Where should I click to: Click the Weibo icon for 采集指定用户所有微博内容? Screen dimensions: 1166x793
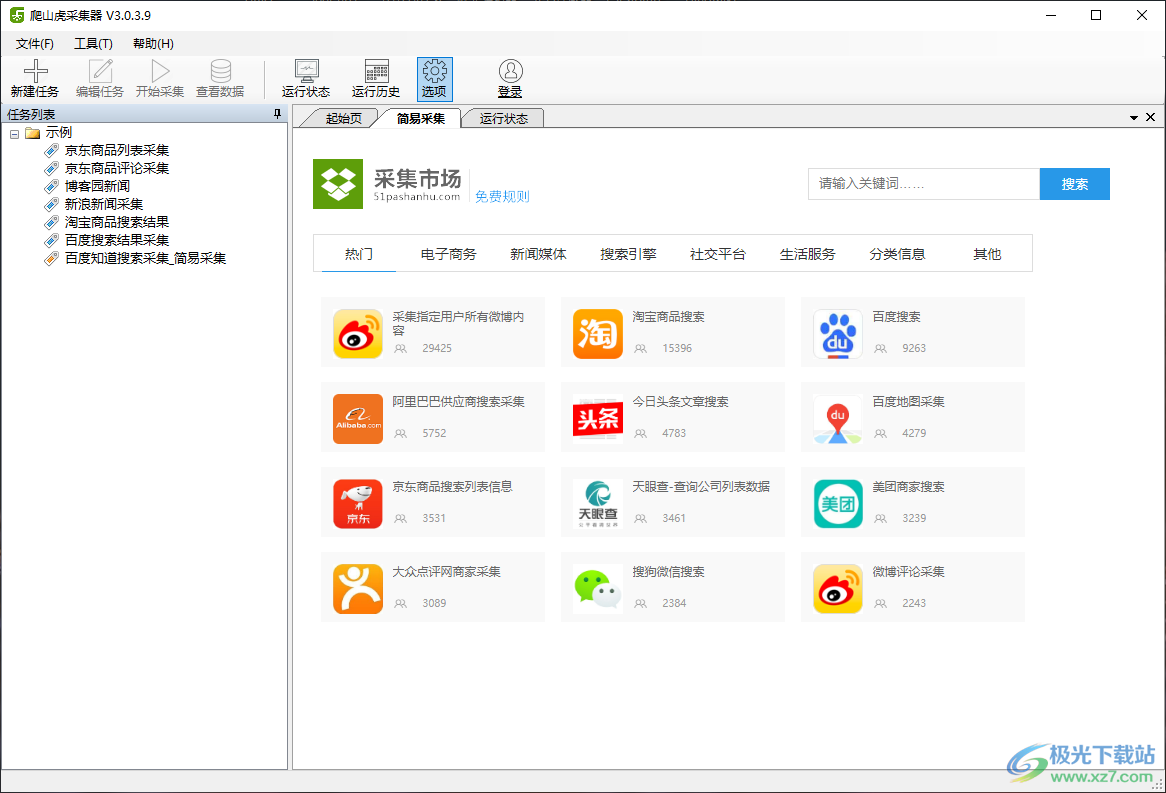point(358,334)
